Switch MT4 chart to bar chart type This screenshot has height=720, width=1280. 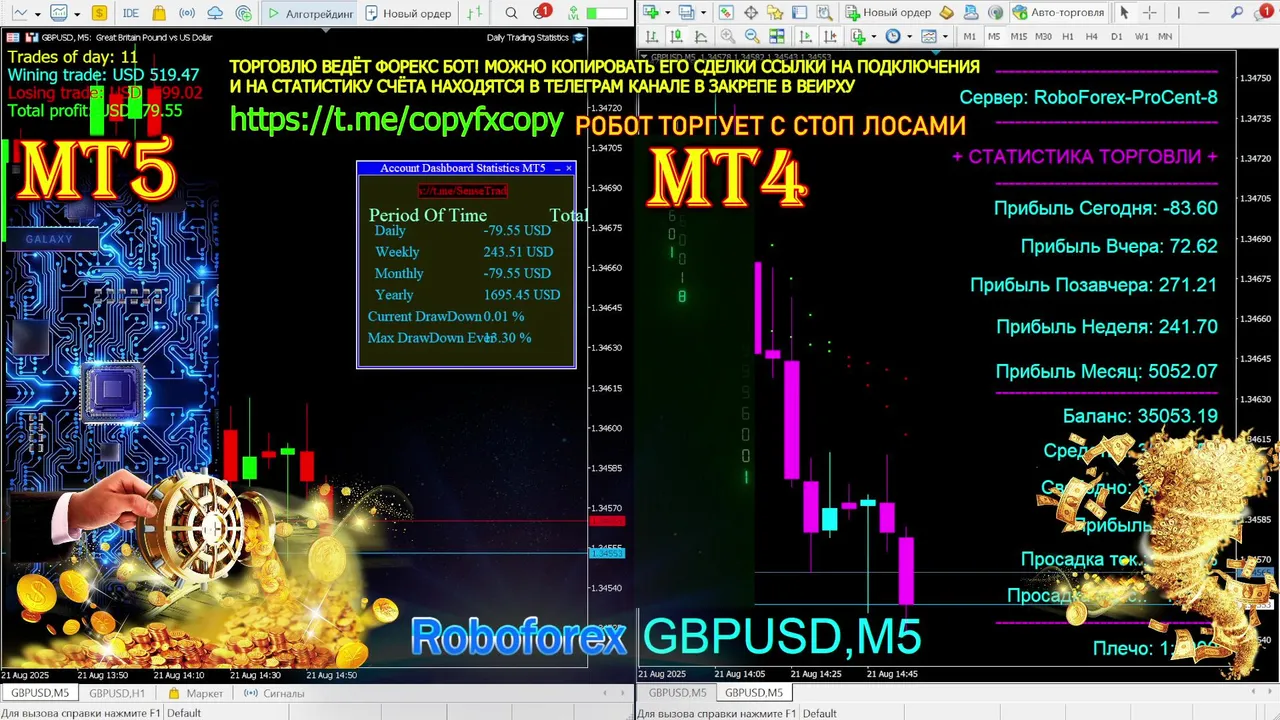[651, 36]
